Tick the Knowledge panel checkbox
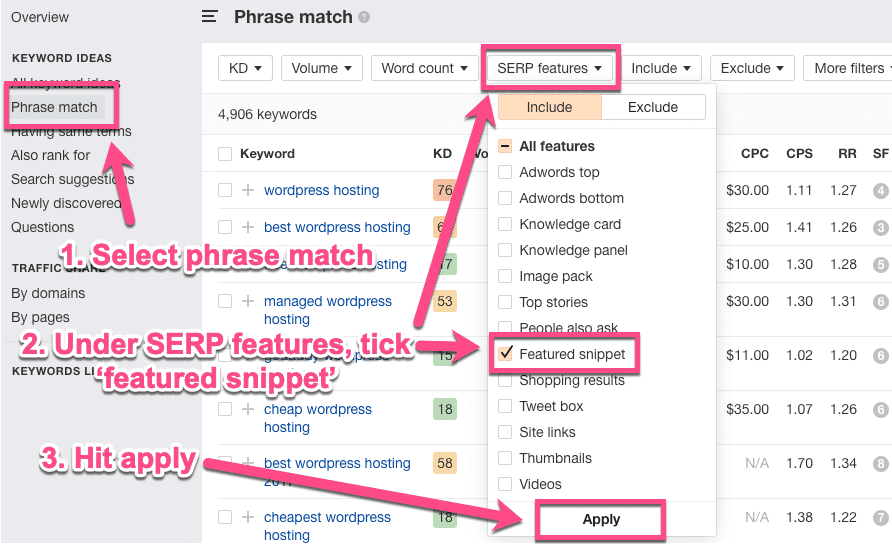 (505, 250)
